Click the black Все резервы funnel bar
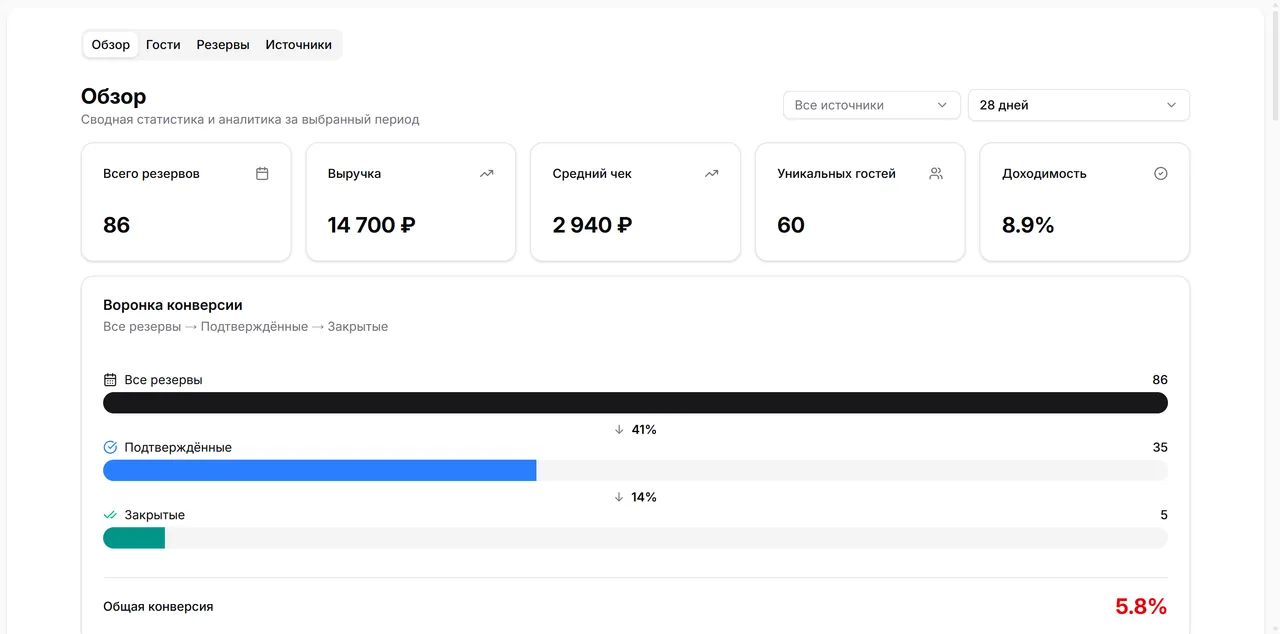This screenshot has width=1280, height=634. 635,403
